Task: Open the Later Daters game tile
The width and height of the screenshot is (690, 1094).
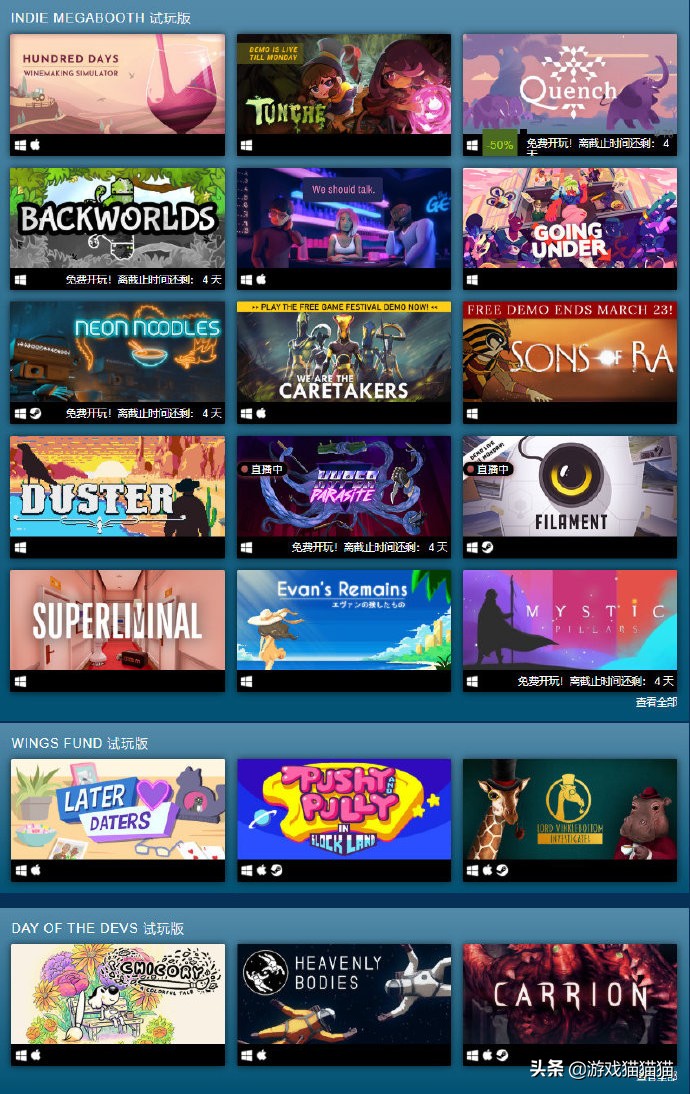Action: click(x=117, y=809)
